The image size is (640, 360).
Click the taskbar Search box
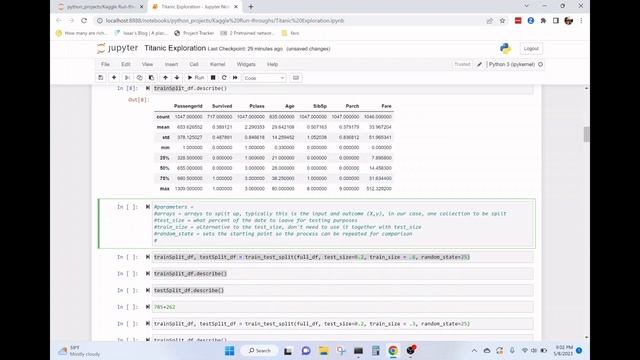(260, 351)
